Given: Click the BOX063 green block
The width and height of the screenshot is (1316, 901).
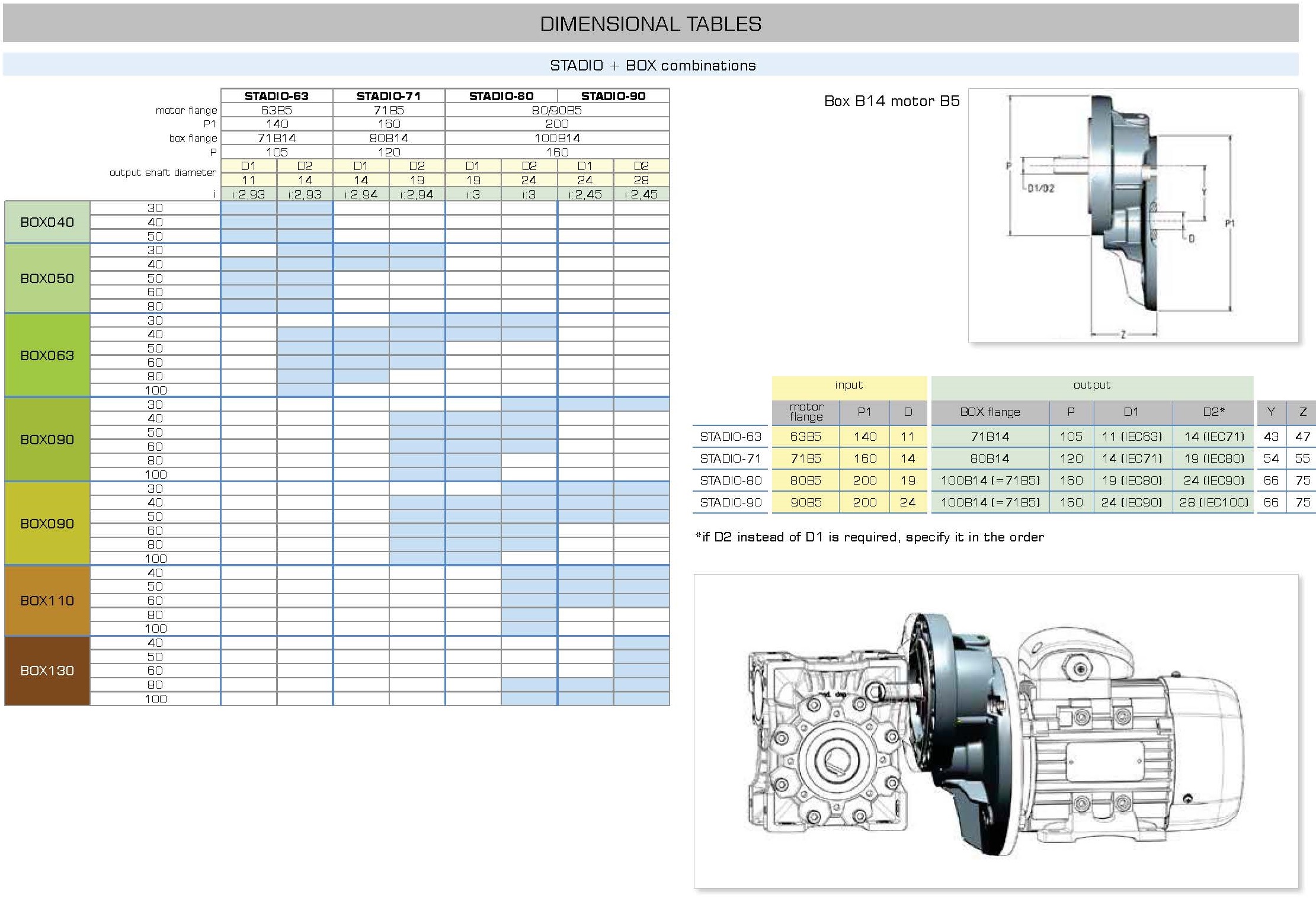Looking at the screenshot, I should point(47,355).
